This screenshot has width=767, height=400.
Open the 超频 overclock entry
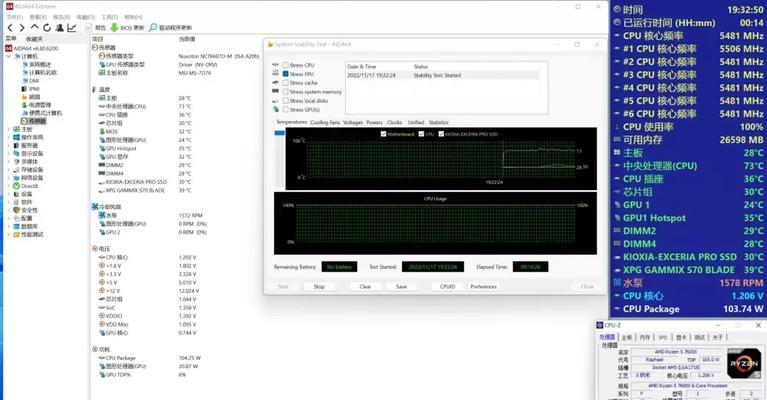(x=34, y=97)
